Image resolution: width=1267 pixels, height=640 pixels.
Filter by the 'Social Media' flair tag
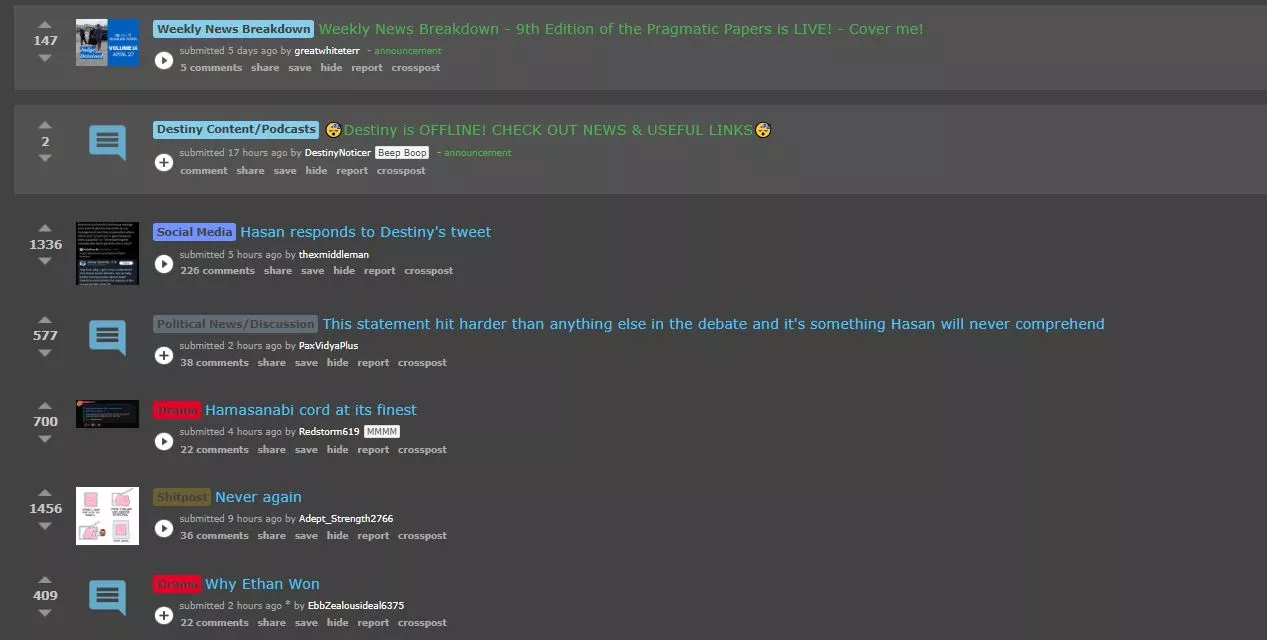tap(195, 232)
